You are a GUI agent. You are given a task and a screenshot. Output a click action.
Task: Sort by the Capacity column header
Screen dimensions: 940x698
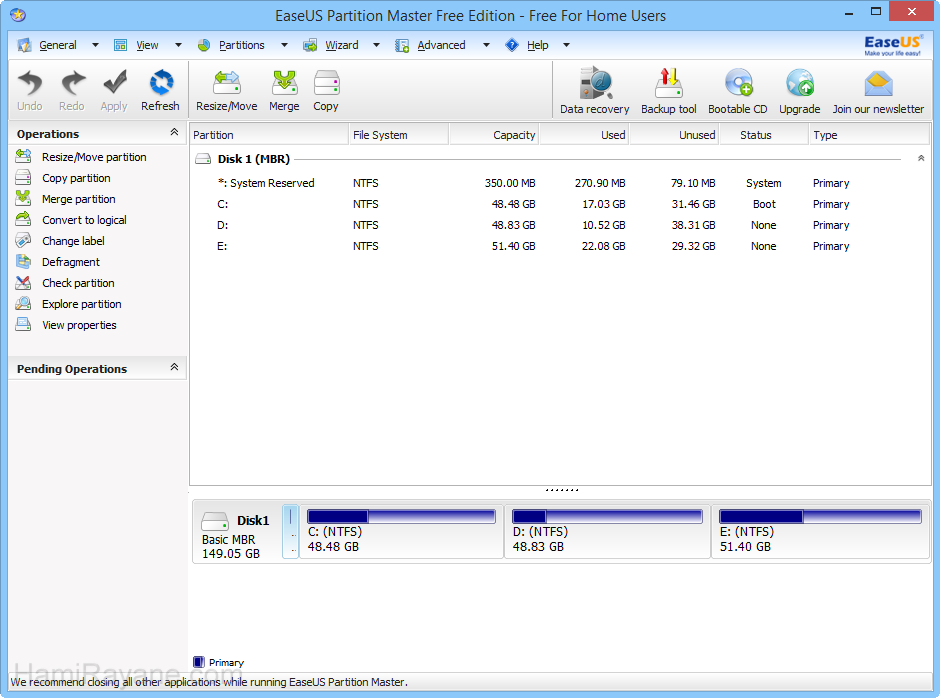[493, 135]
